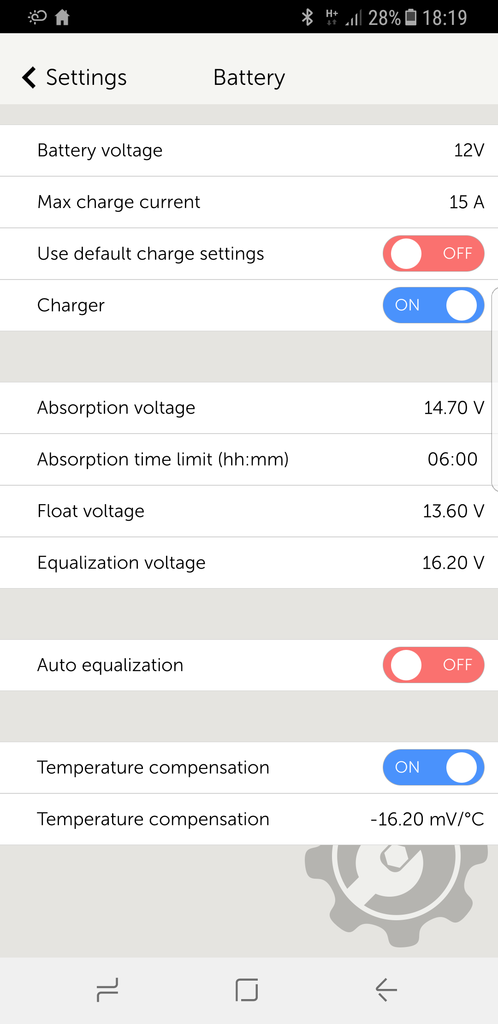
Task: Tap the home icon in status bar
Action: [62, 18]
